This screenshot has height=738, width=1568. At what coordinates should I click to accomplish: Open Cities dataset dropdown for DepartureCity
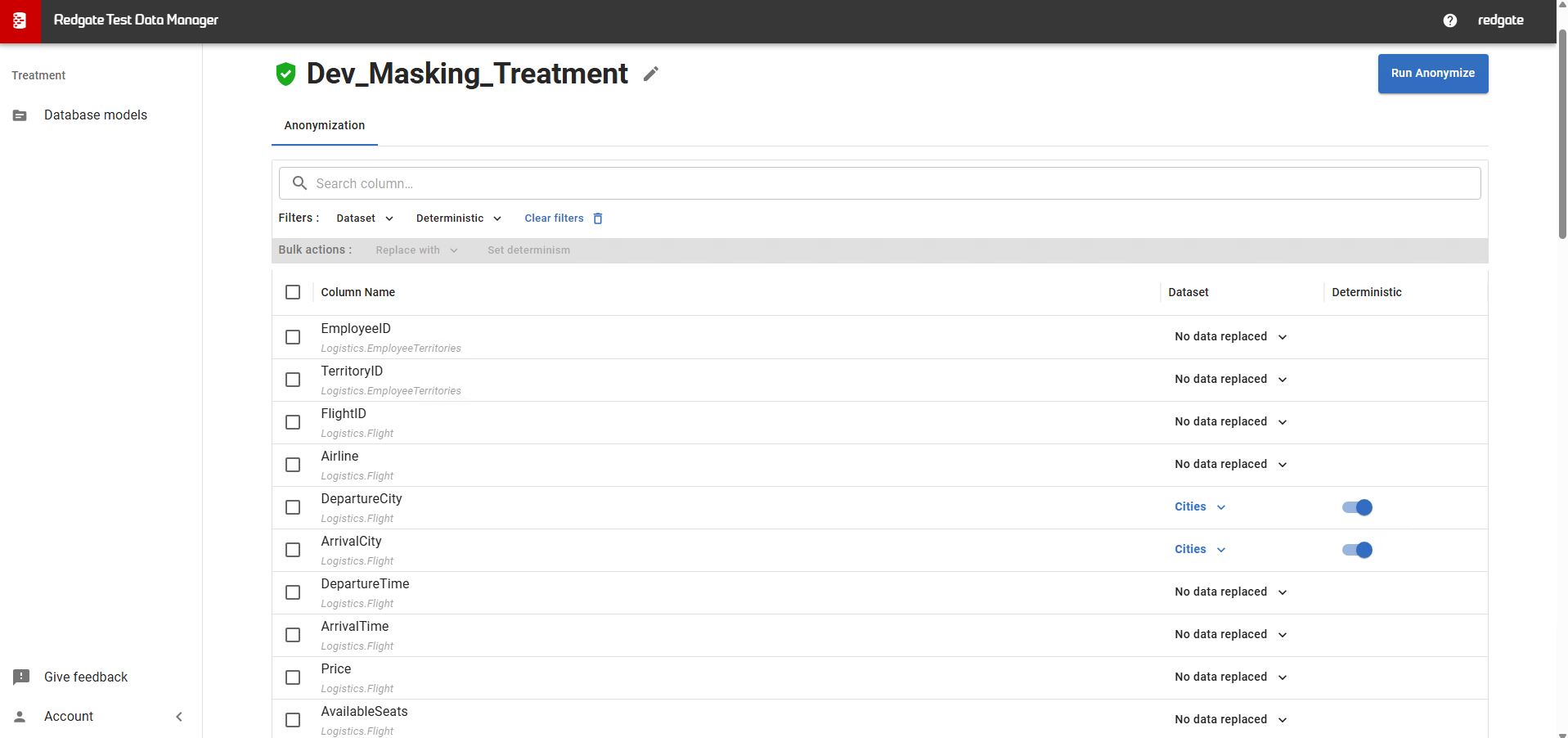pyautogui.click(x=1200, y=507)
